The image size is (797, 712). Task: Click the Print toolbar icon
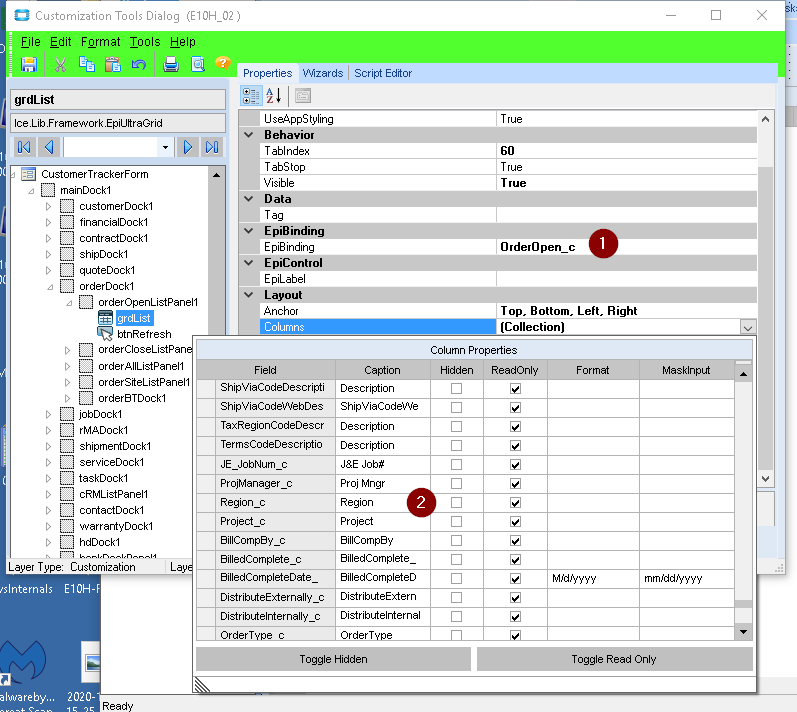[x=171, y=64]
